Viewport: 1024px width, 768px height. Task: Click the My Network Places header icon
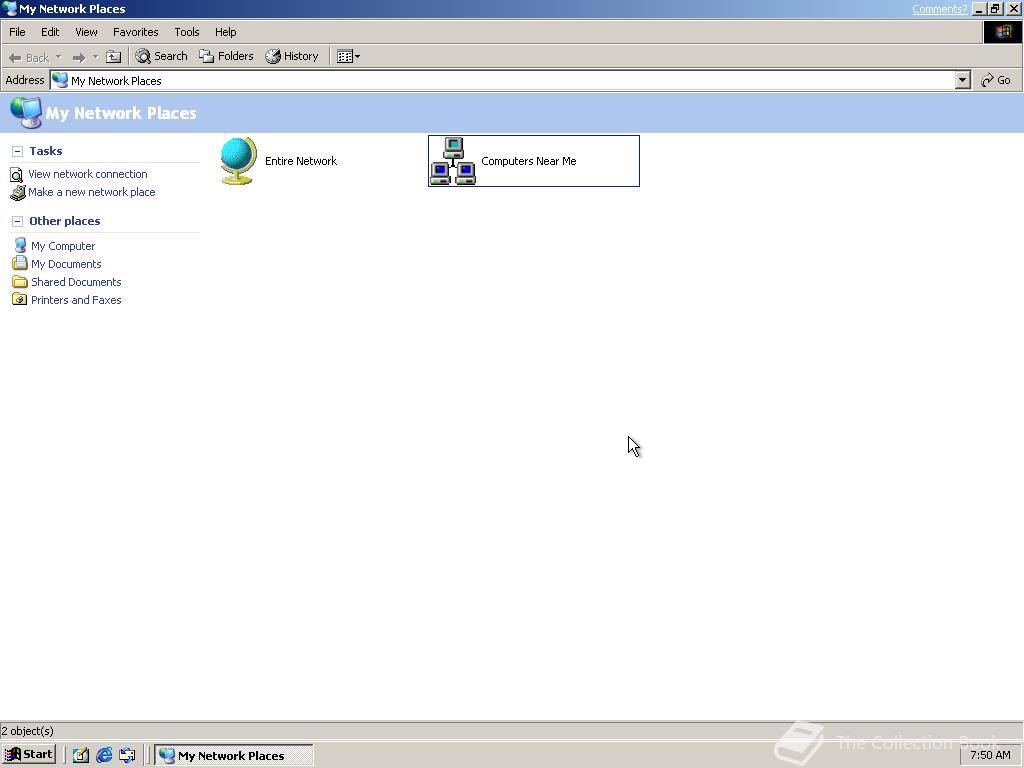point(26,112)
